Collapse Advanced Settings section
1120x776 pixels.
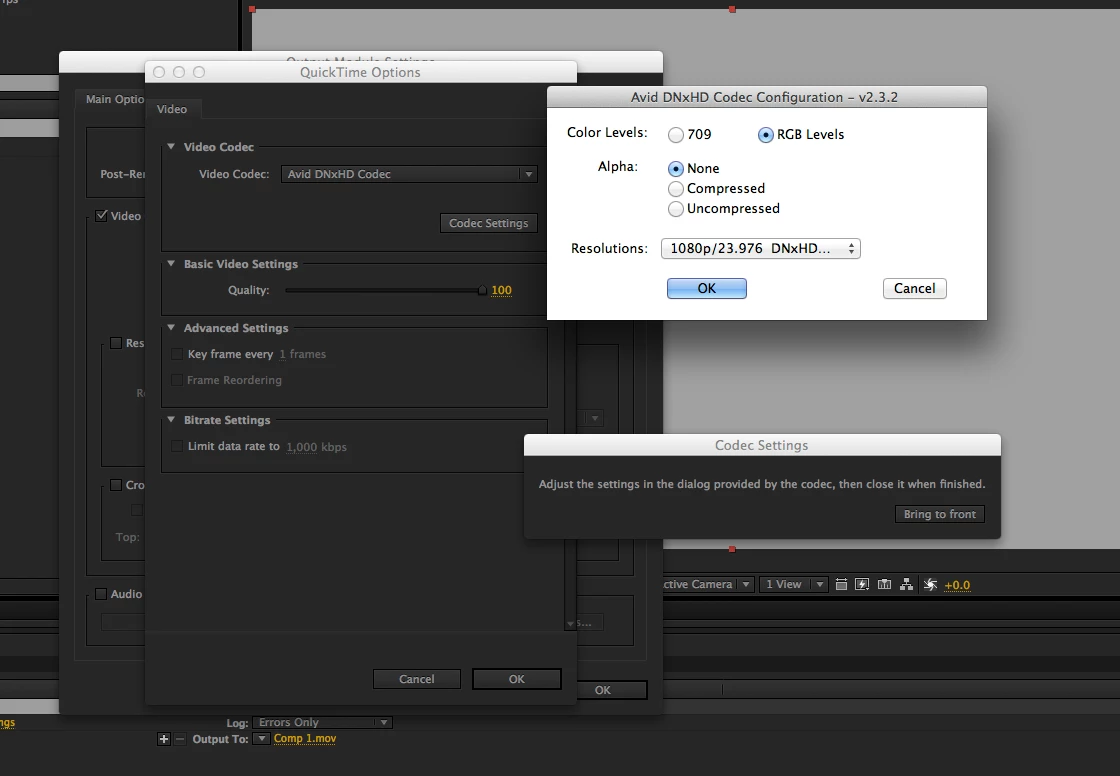coord(171,328)
